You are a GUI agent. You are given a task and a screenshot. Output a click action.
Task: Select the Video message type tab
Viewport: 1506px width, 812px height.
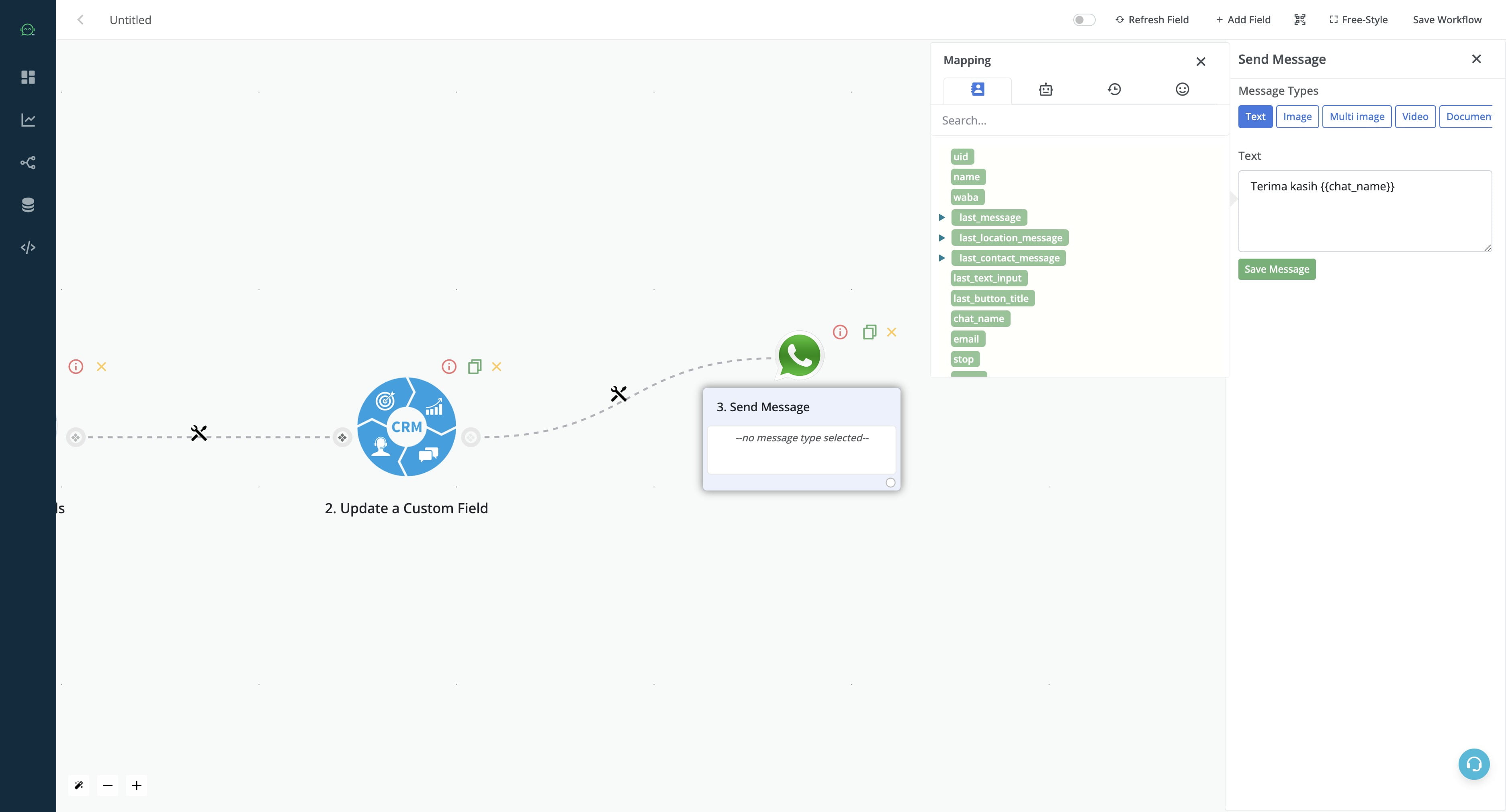[x=1415, y=117]
